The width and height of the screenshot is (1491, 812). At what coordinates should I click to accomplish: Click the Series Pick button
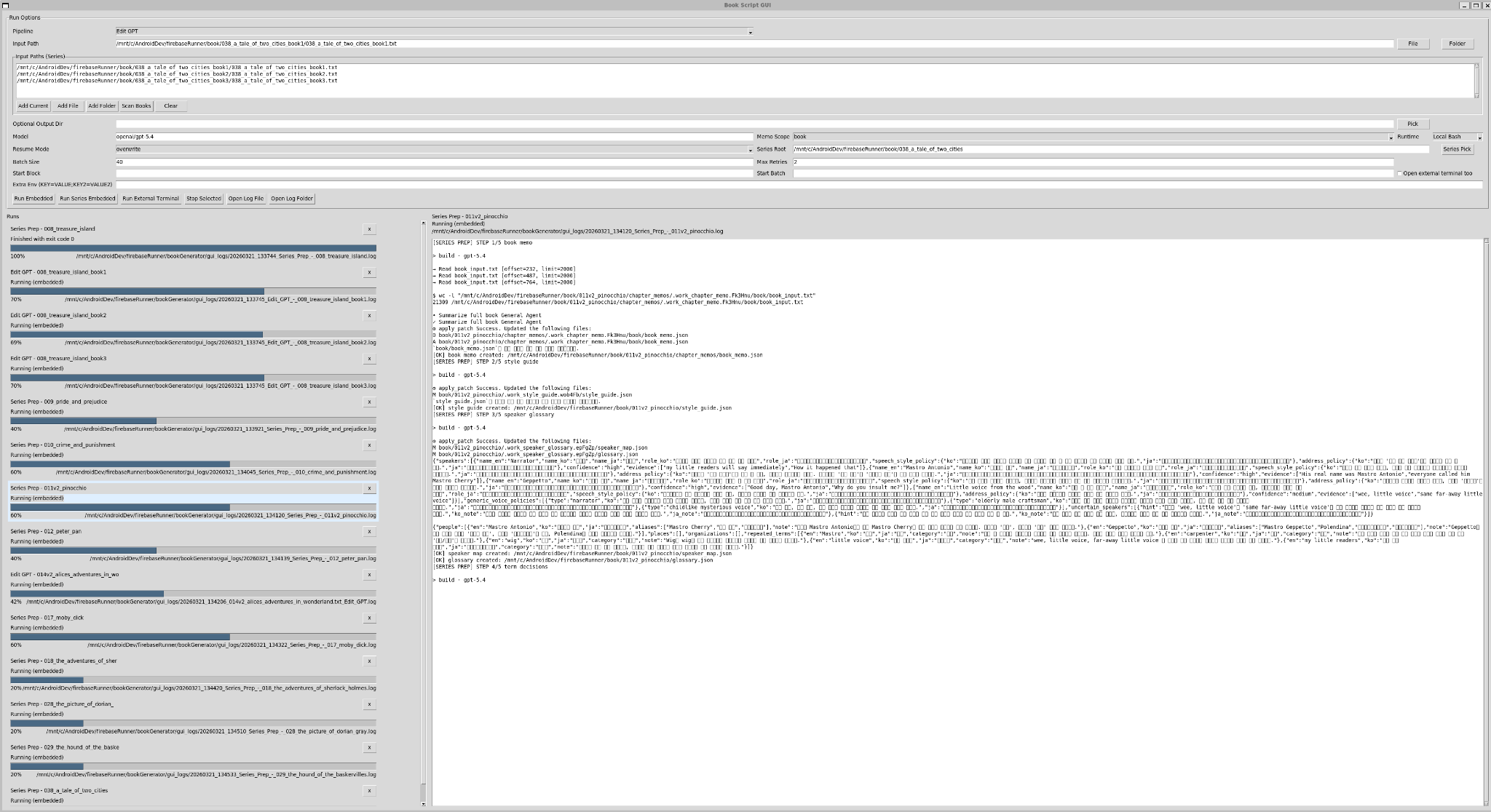point(1457,149)
